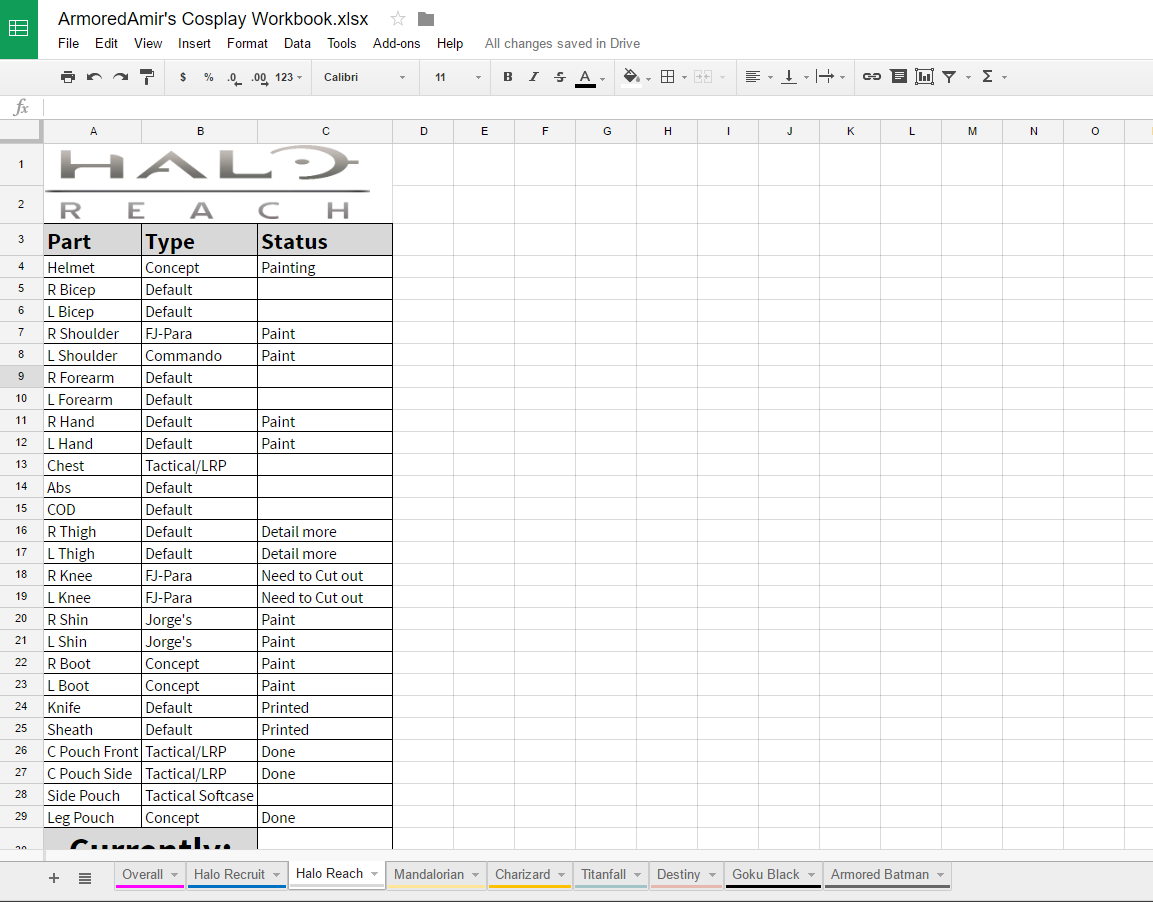Screen dimensions: 1153x902
Task: Open Sheets home via green logo
Action: 18,29
